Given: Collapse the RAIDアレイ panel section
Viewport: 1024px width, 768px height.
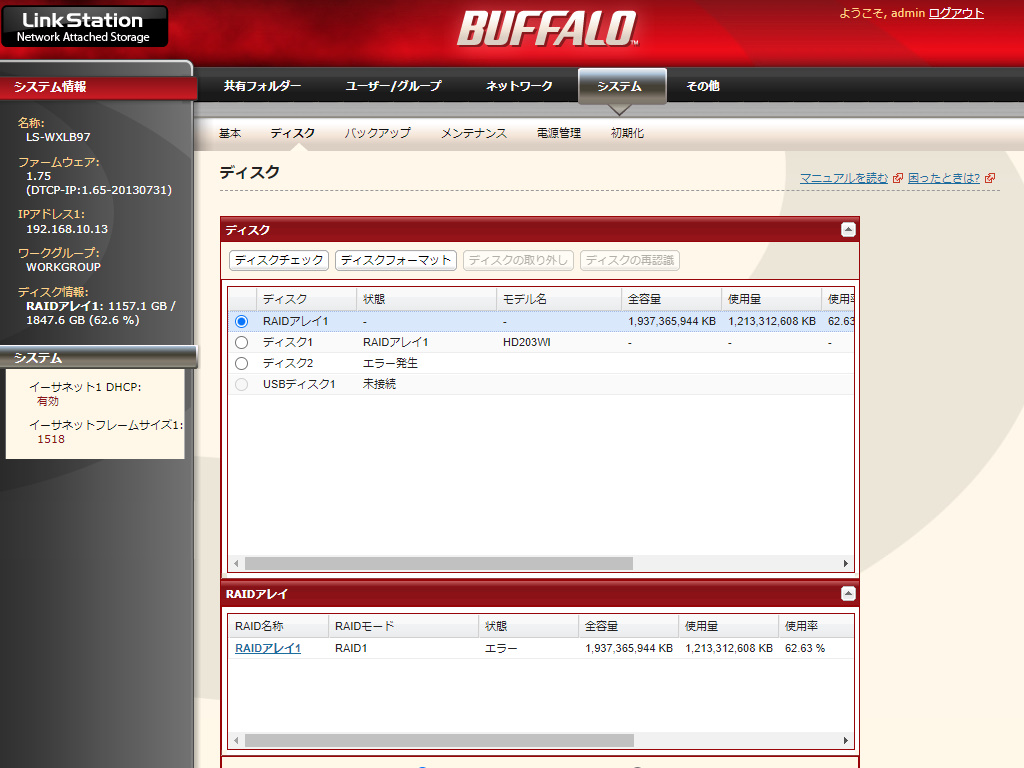Looking at the screenshot, I should (848, 594).
